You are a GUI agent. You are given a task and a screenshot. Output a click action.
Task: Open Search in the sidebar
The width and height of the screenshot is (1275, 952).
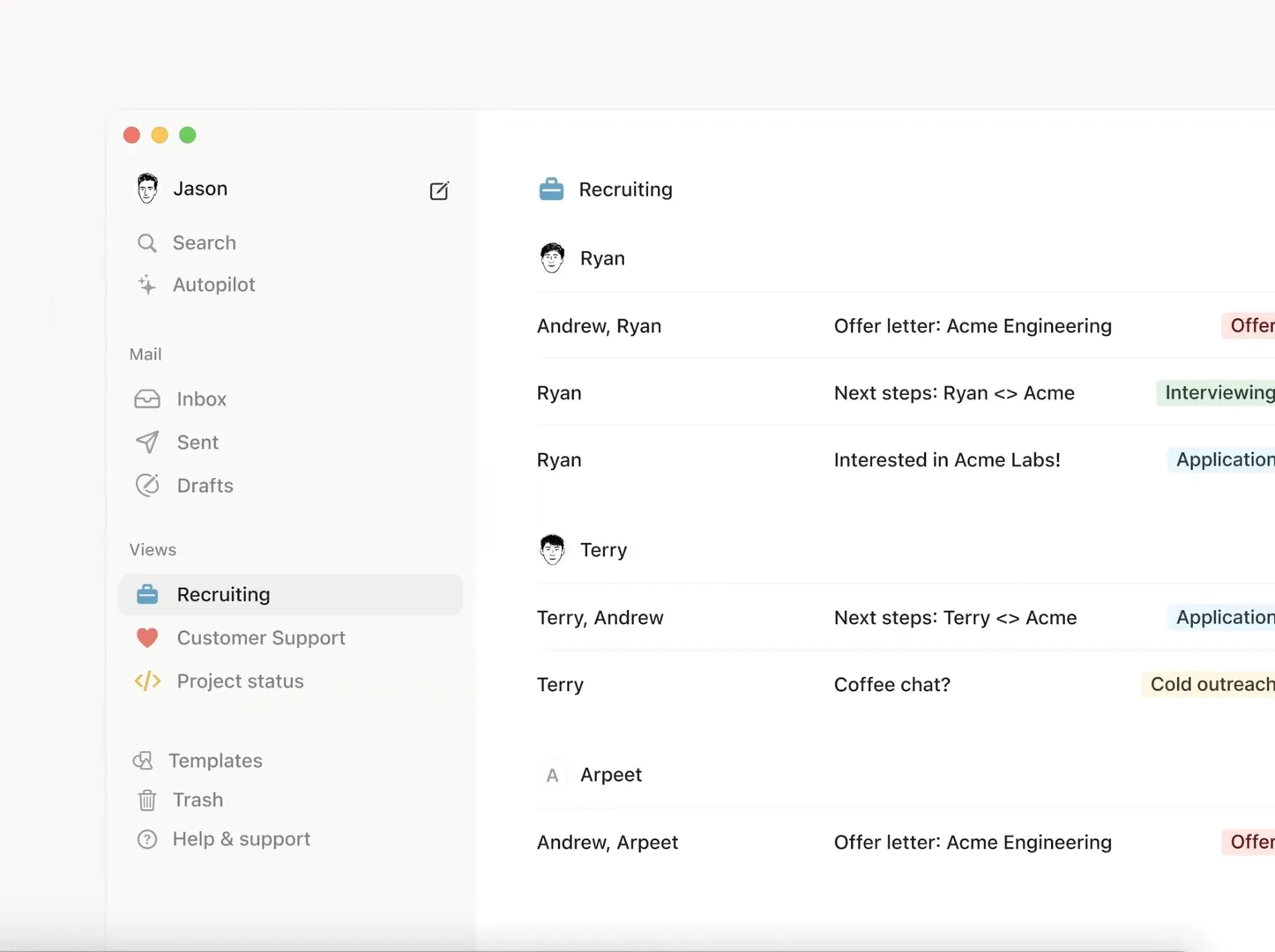(x=203, y=242)
